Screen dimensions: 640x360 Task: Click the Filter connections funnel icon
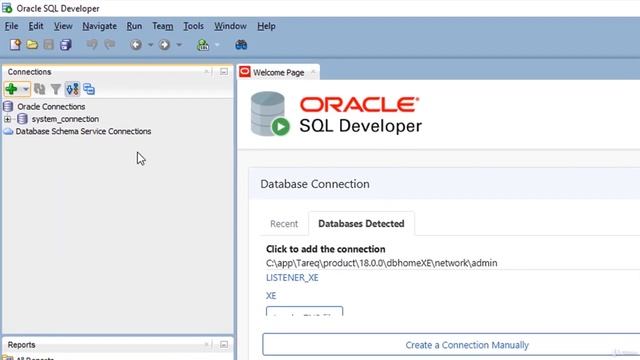click(56, 89)
